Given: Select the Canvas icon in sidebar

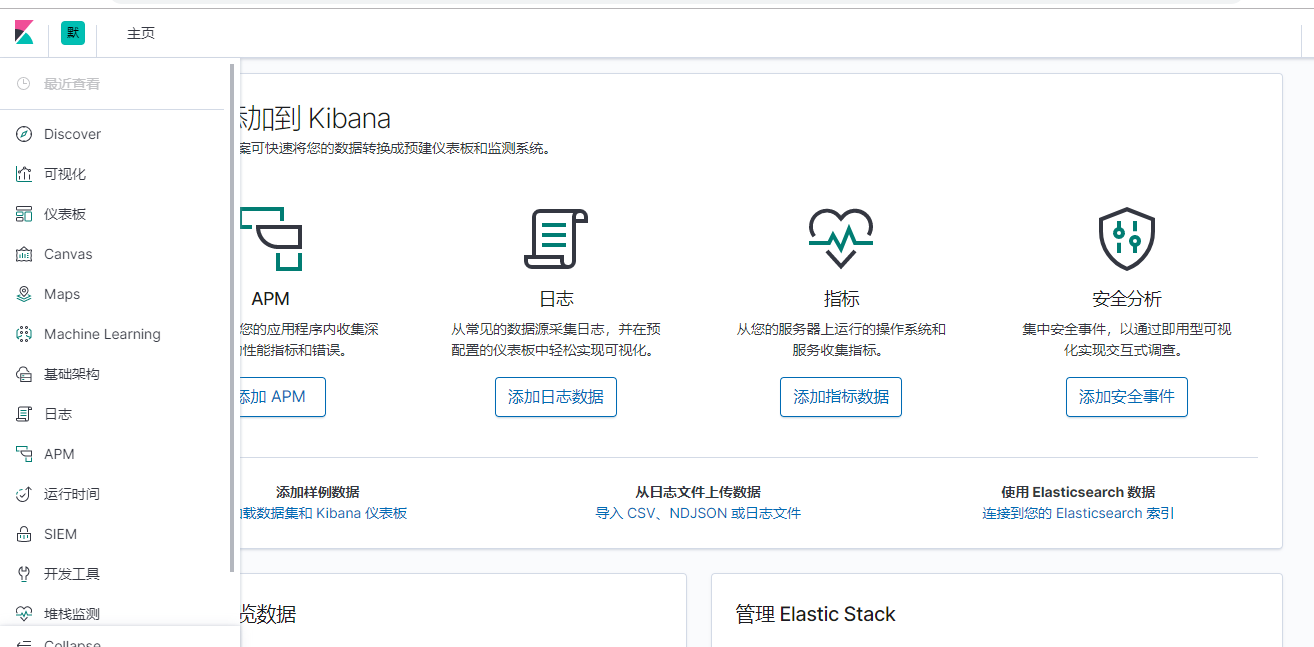Looking at the screenshot, I should coord(24,254).
